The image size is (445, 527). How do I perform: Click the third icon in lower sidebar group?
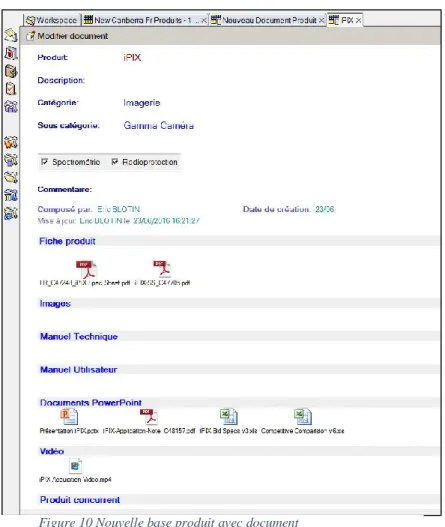pyautogui.click(x=10, y=177)
